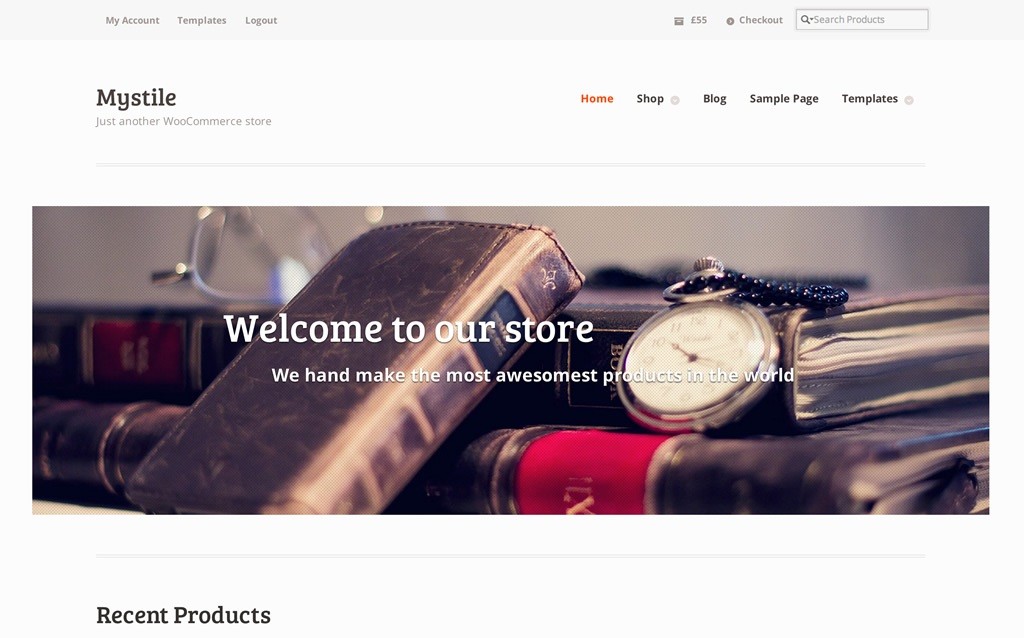Screen dimensions: 1024x638
Task: Click the Mystile site title
Action: (x=136, y=98)
